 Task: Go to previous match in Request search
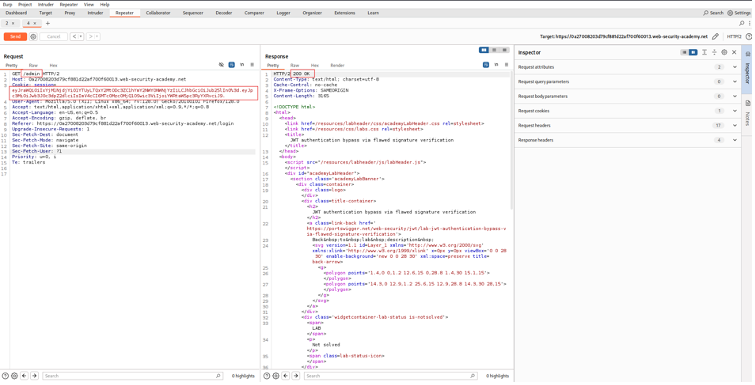coord(24,376)
